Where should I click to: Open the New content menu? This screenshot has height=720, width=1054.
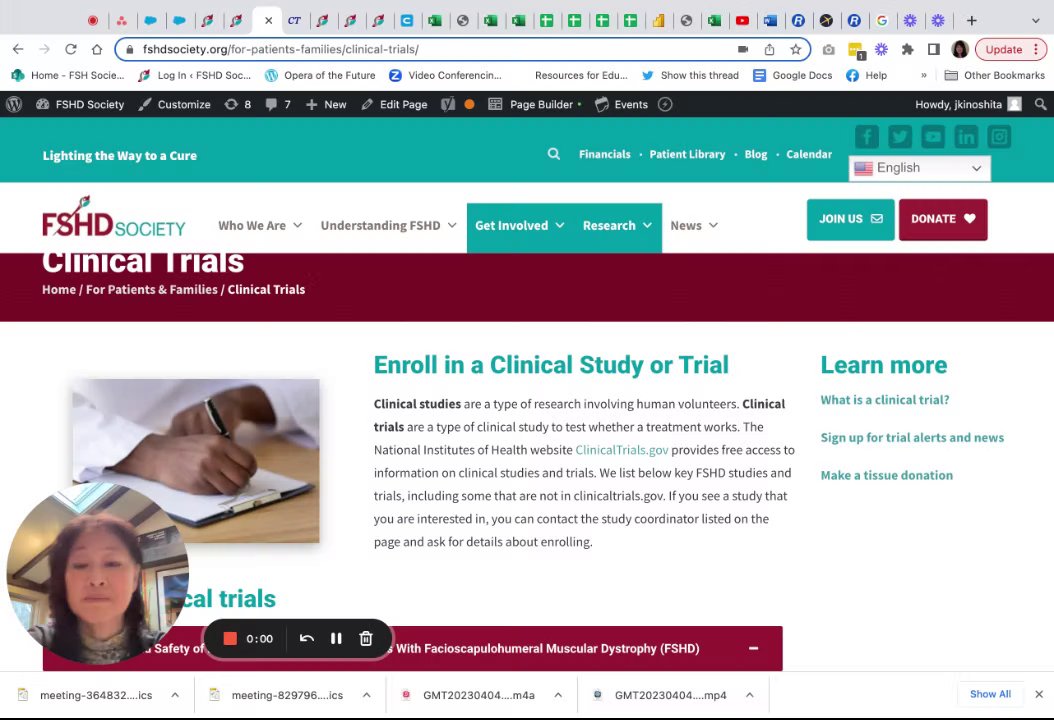click(326, 104)
